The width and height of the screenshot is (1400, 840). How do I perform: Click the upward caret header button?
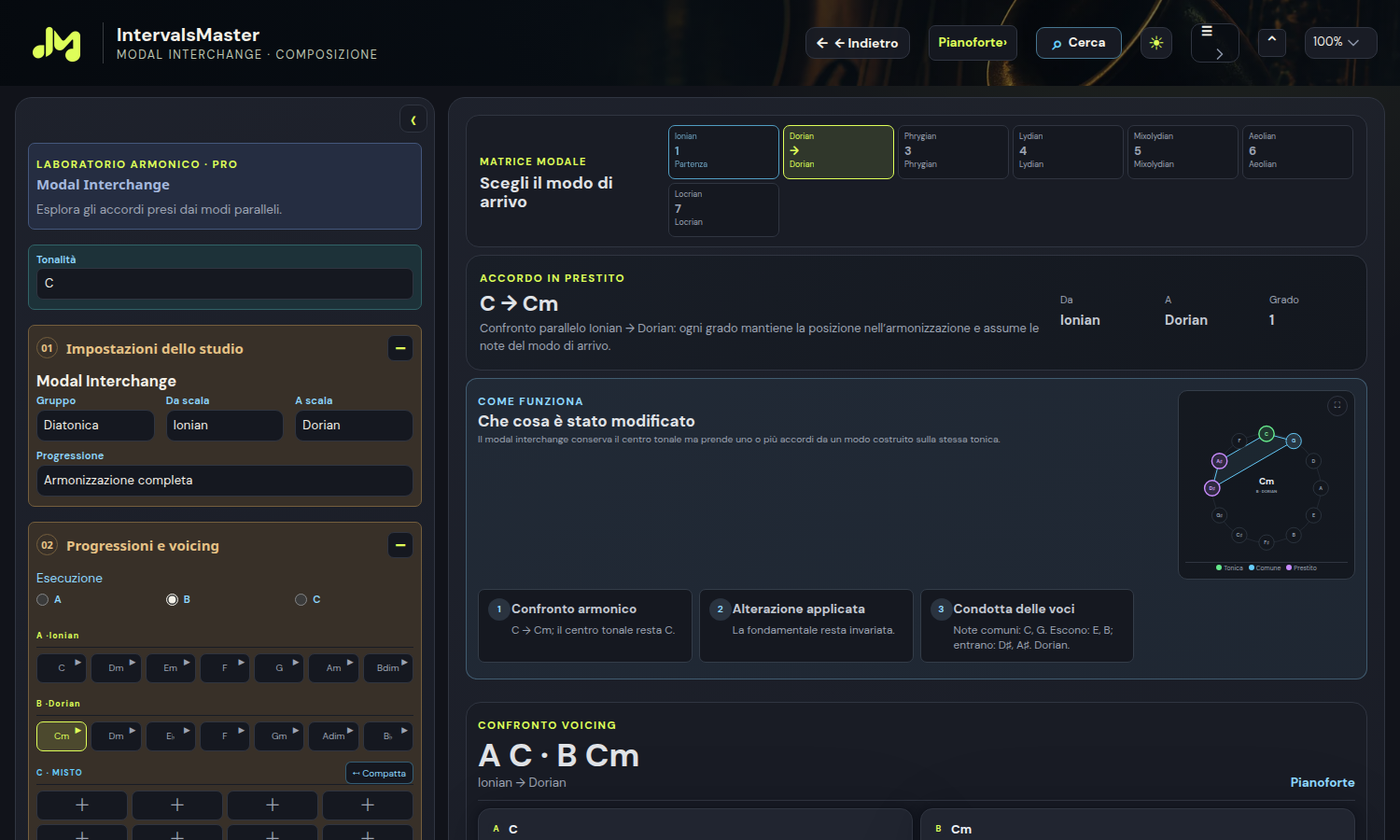[x=1271, y=42]
